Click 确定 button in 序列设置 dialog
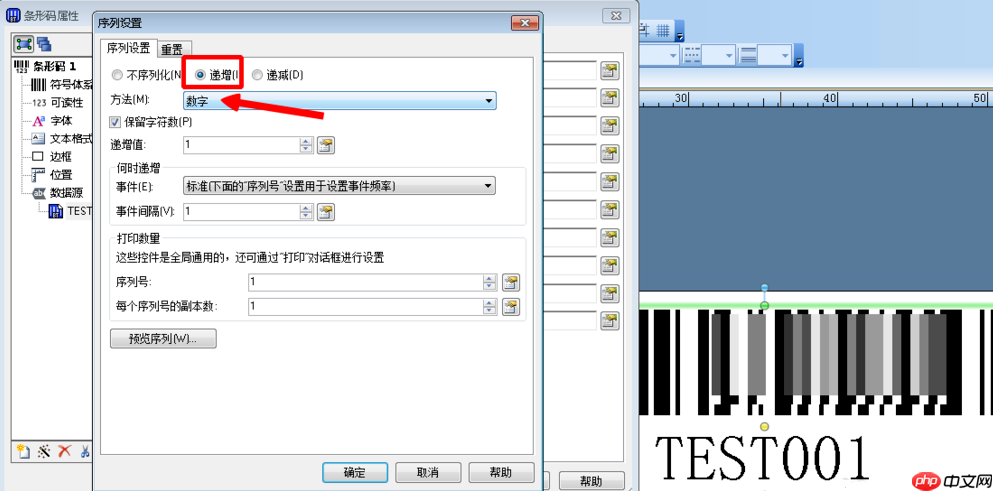This screenshot has height=491, width=993. pyautogui.click(x=355, y=473)
